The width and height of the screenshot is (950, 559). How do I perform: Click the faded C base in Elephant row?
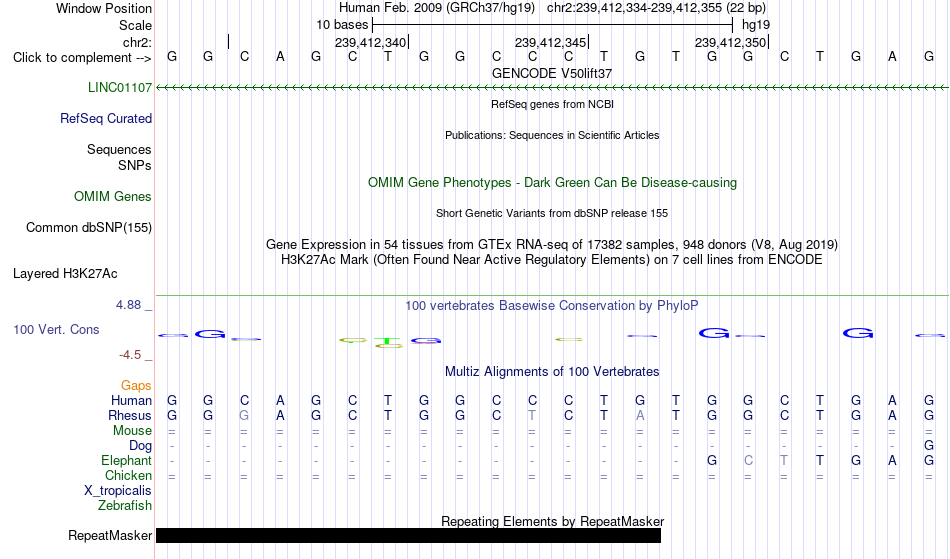(x=748, y=461)
